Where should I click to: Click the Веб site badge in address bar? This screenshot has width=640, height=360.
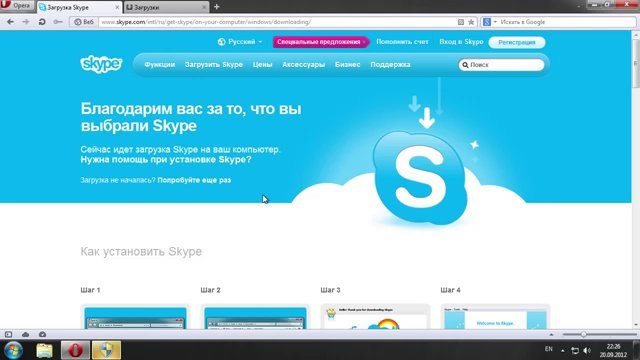84,22
